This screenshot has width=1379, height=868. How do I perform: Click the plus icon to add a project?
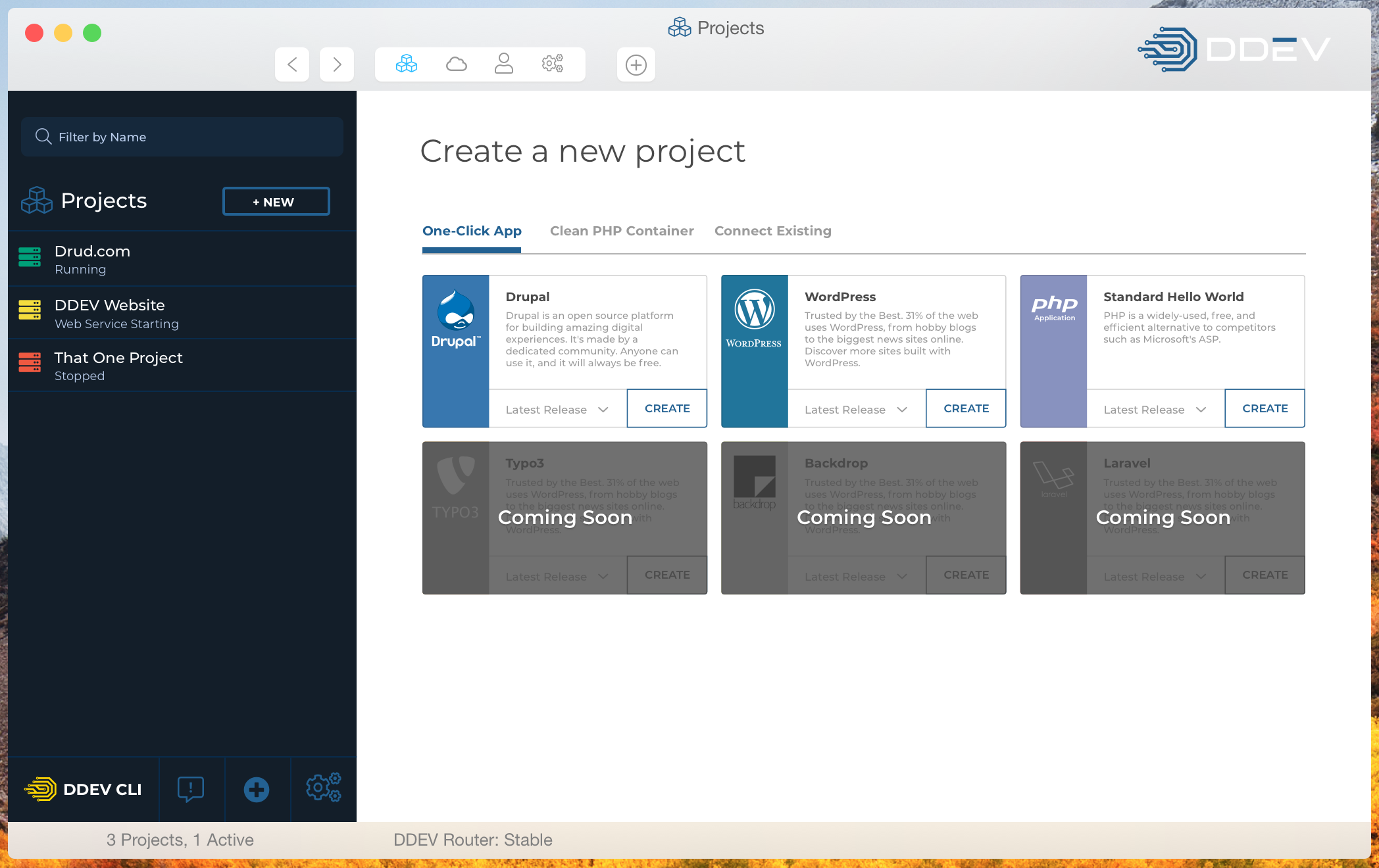636,64
